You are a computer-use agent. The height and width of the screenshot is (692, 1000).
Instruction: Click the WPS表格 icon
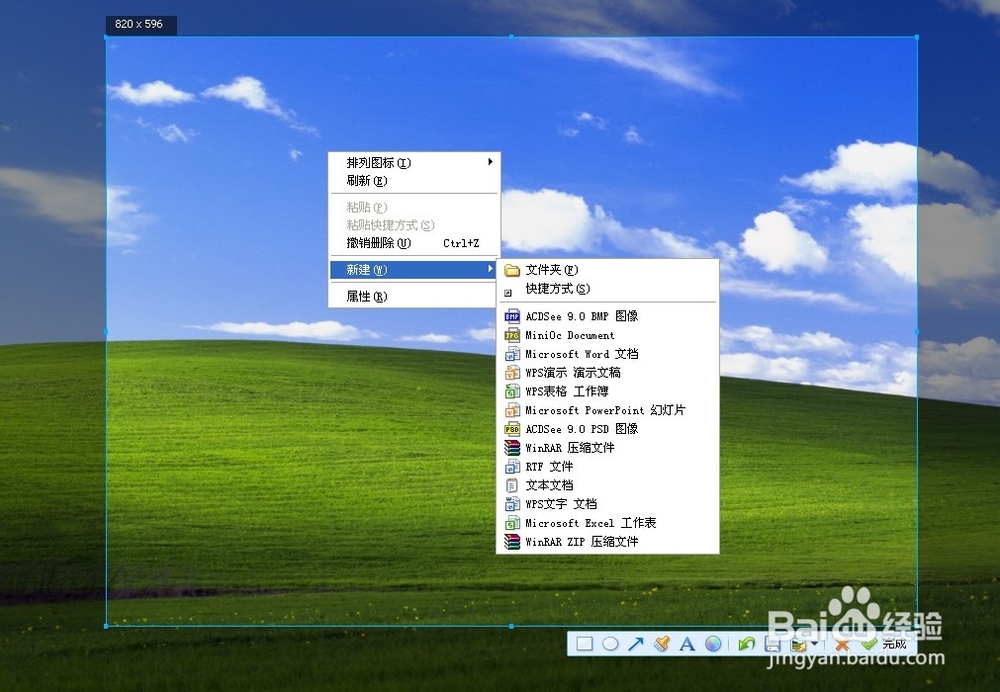click(x=512, y=392)
